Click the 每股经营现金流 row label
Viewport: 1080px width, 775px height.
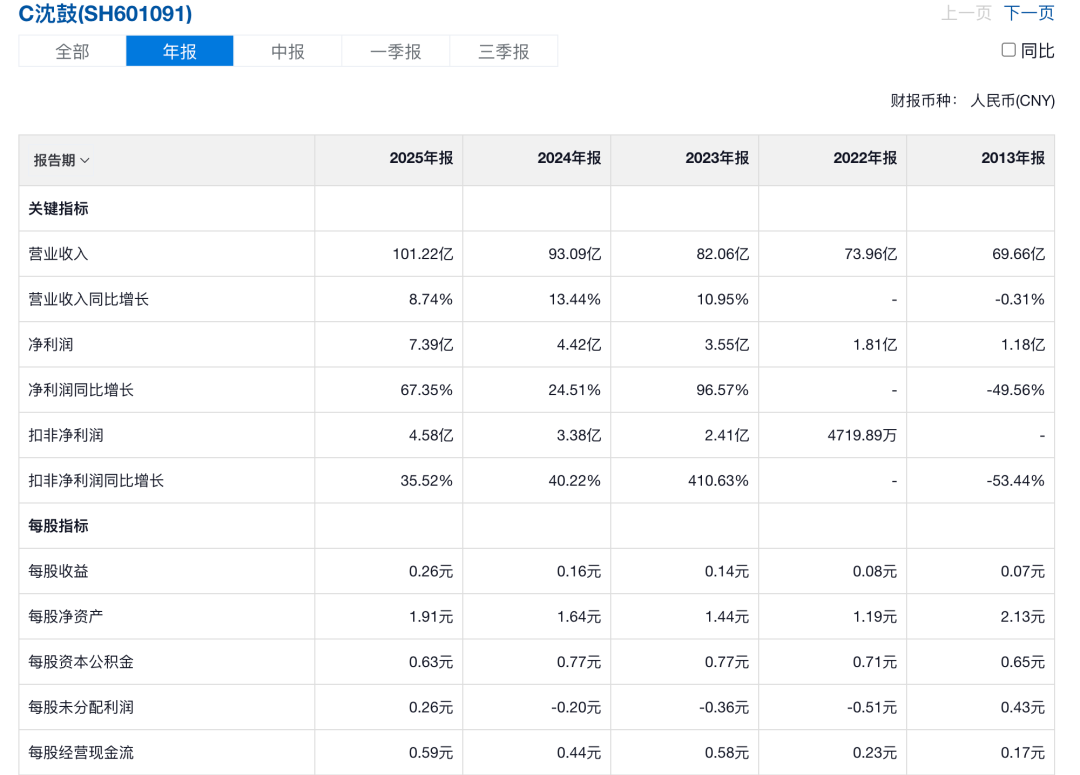coord(81,753)
